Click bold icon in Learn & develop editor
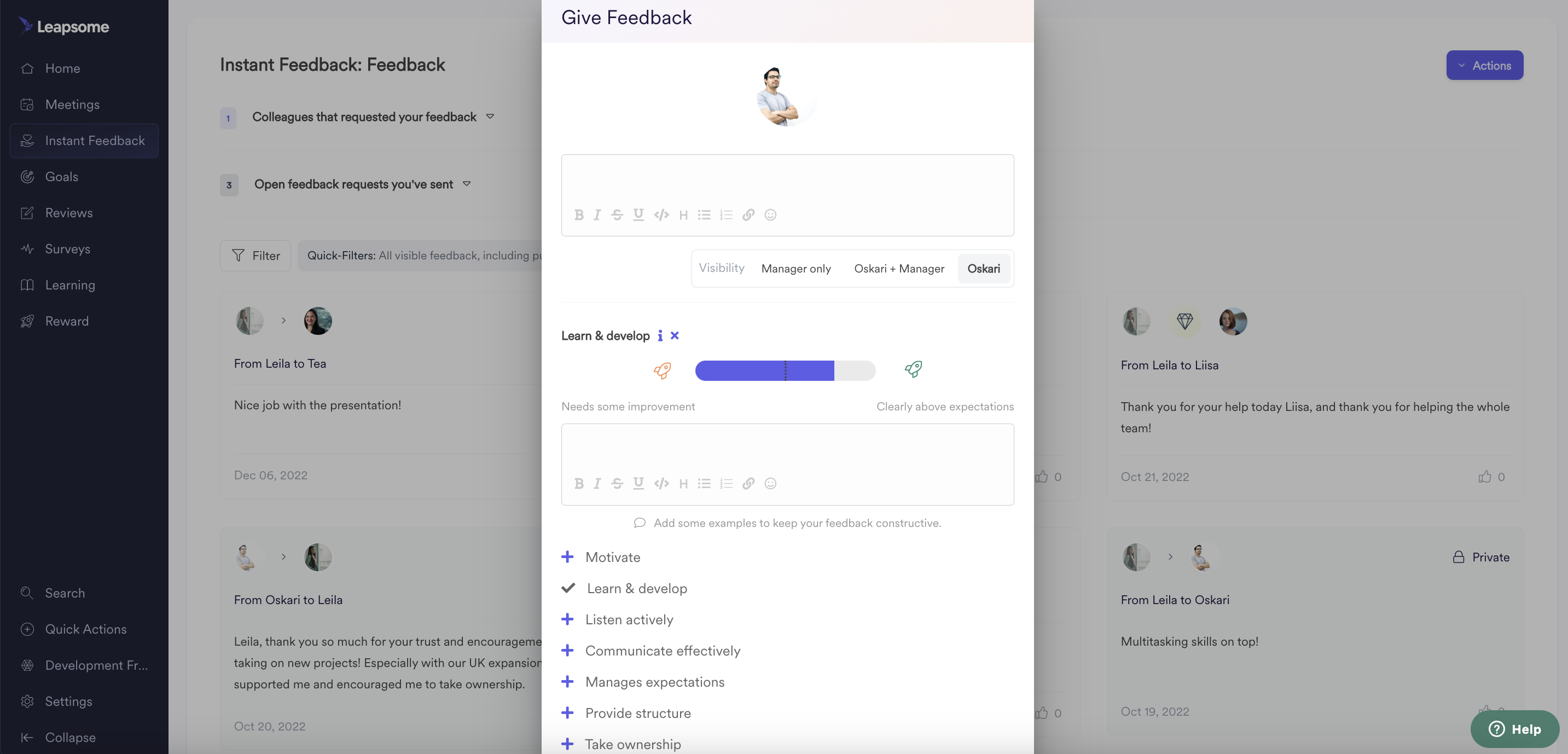 579,484
